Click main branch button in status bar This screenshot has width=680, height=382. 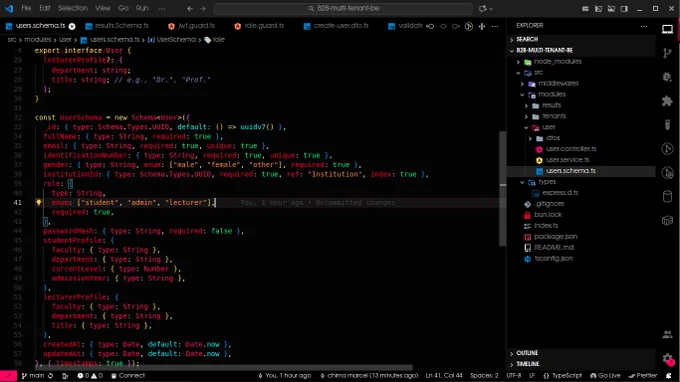(x=33, y=375)
